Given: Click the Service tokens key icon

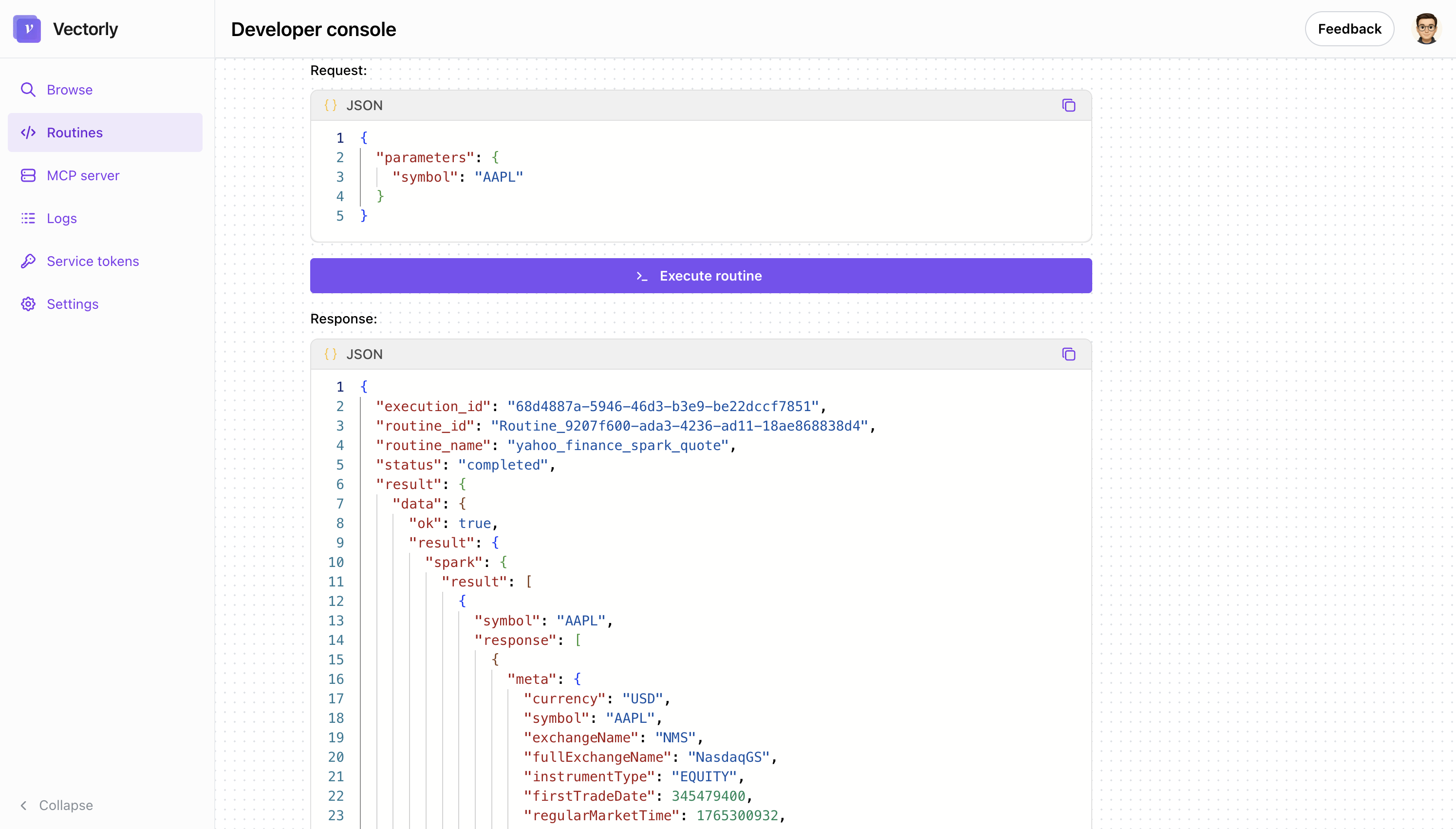Looking at the screenshot, I should pyautogui.click(x=28, y=261).
